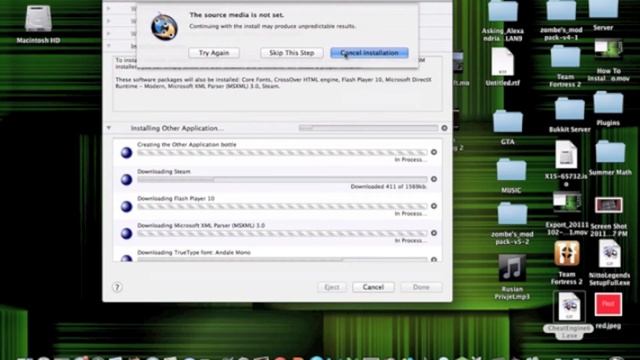
Task: Click the orb icon beside Downloading Flash Player 10
Action: coord(127,206)
